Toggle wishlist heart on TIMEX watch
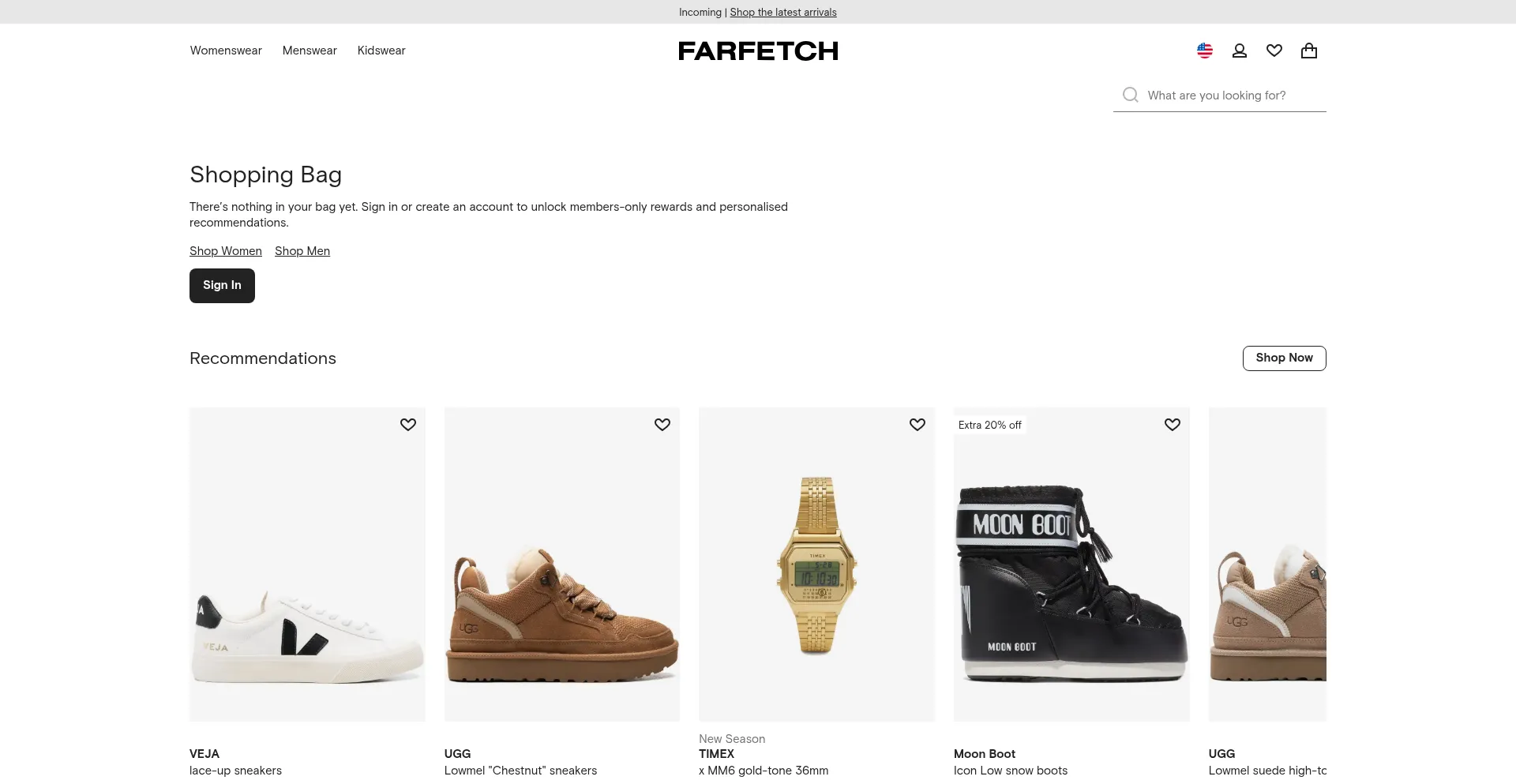 917,425
